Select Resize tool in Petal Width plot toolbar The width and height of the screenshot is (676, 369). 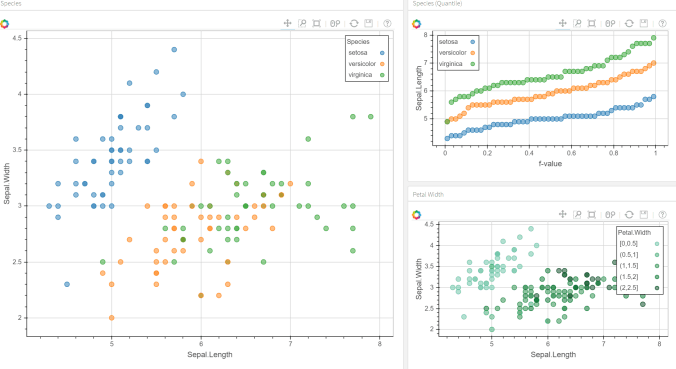592,214
